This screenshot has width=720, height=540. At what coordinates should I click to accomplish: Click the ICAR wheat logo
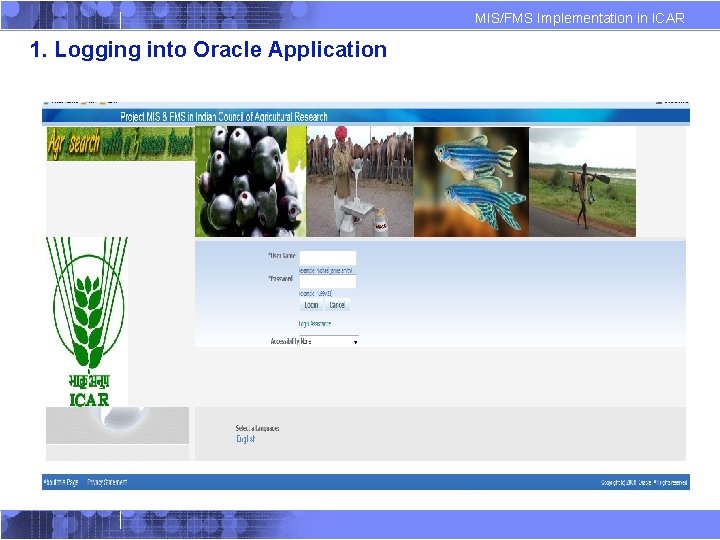click(x=87, y=321)
